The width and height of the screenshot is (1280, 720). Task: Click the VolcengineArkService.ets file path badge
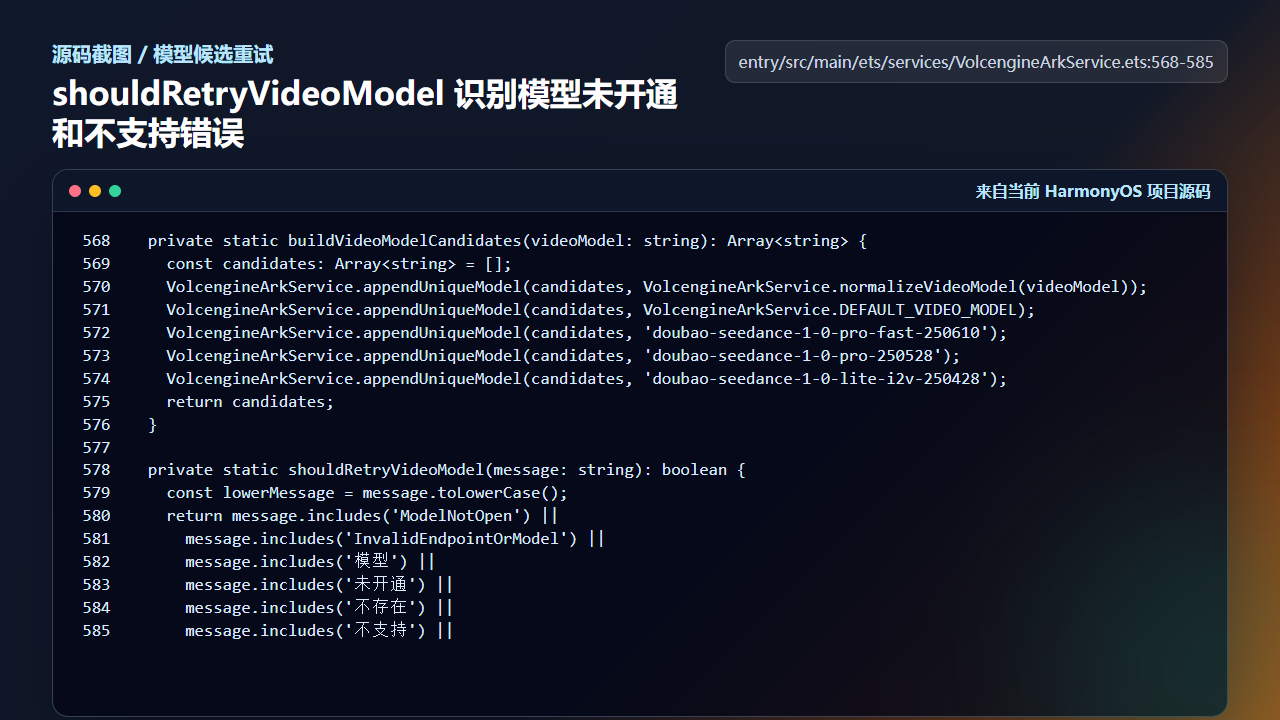click(x=976, y=62)
